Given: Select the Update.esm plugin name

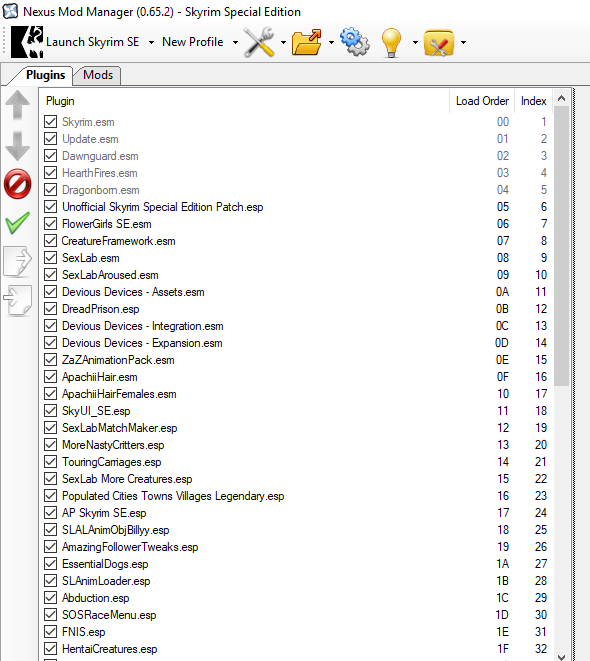Looking at the screenshot, I should tap(90, 139).
